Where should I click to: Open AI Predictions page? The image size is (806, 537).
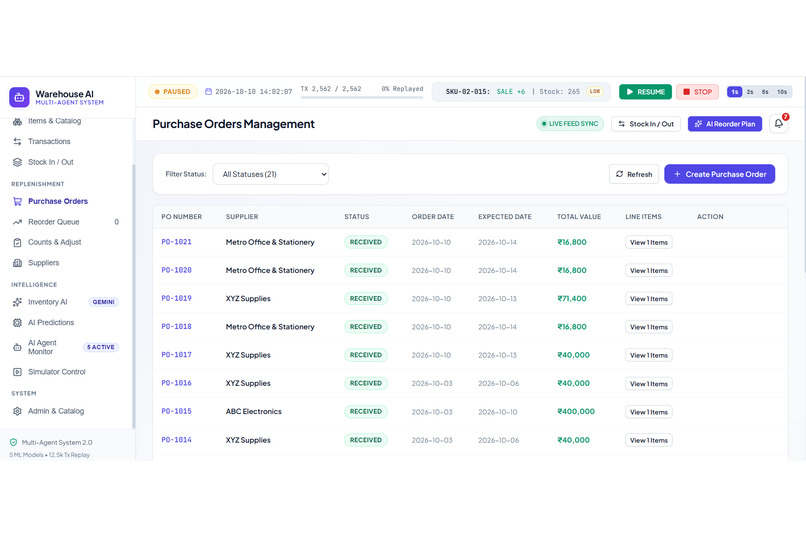[51, 323]
